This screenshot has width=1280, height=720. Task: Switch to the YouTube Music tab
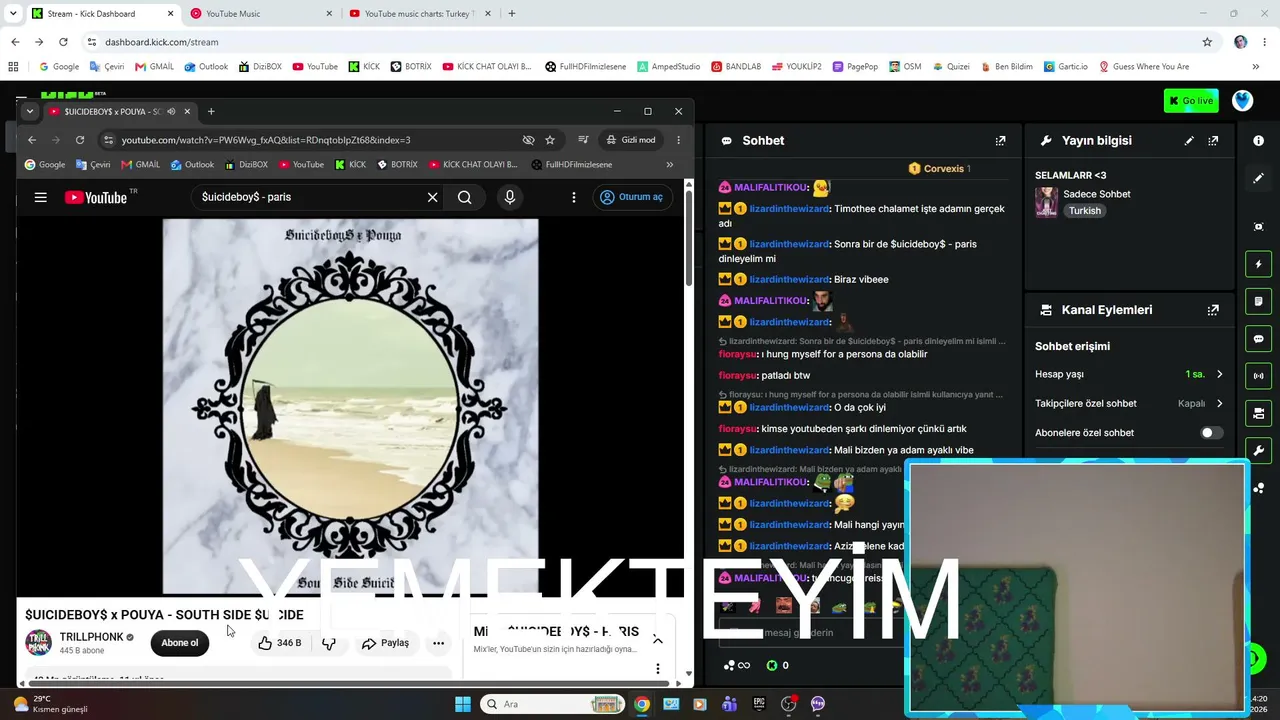(x=259, y=14)
